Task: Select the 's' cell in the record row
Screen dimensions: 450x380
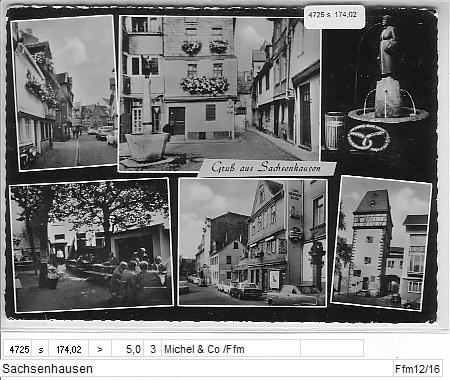Action: pos(41,350)
